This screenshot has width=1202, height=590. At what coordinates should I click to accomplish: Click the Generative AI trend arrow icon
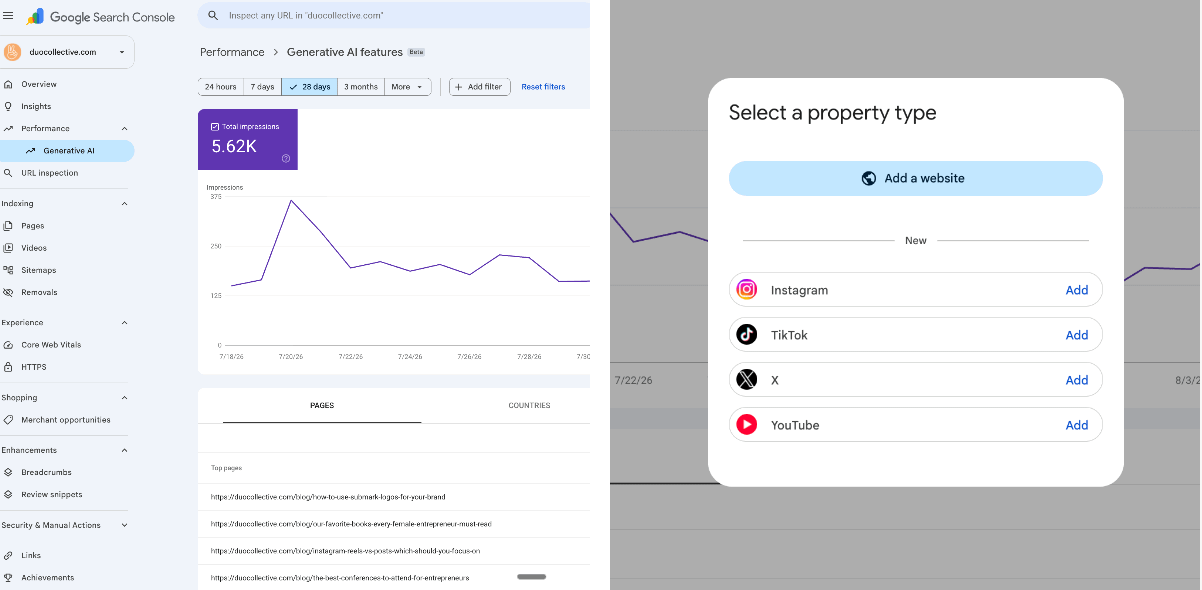pos(31,151)
